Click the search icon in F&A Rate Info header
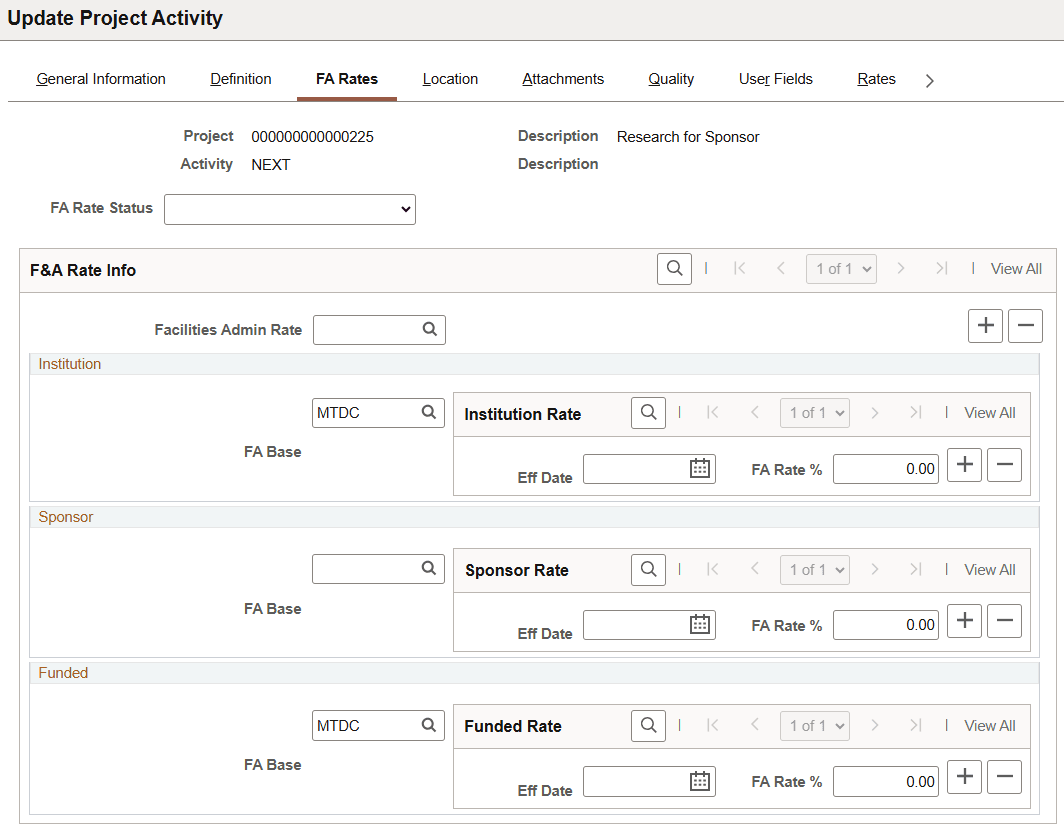1064x835 pixels. [x=673, y=268]
